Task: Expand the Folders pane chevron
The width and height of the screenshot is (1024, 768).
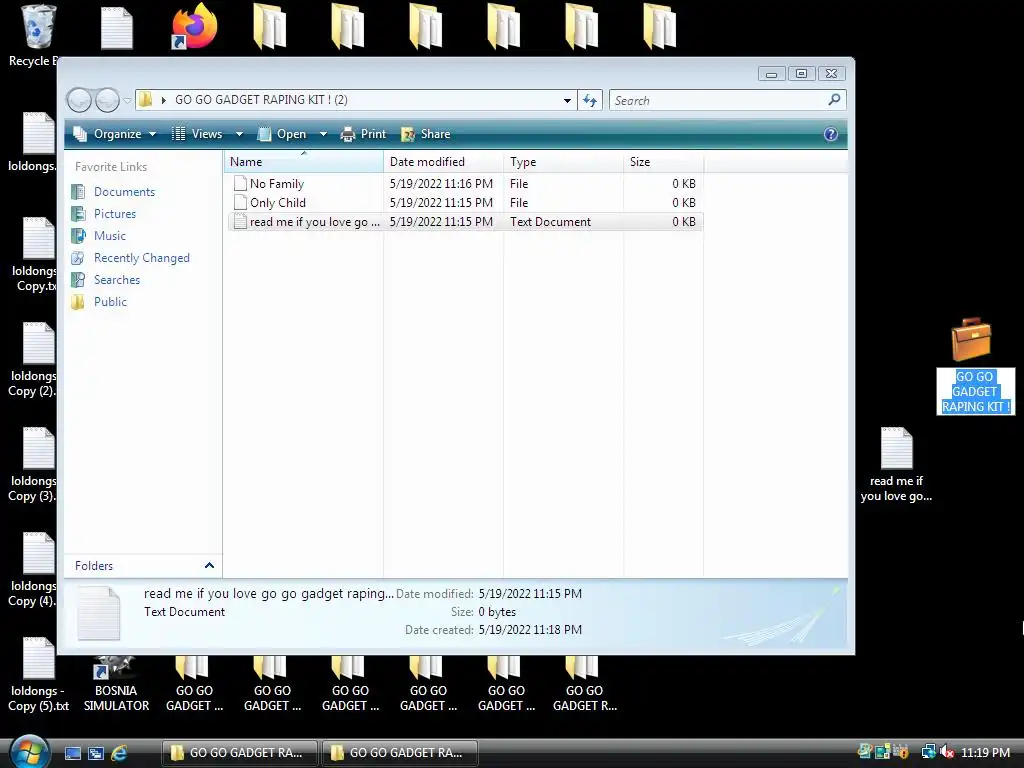Action: 209,566
